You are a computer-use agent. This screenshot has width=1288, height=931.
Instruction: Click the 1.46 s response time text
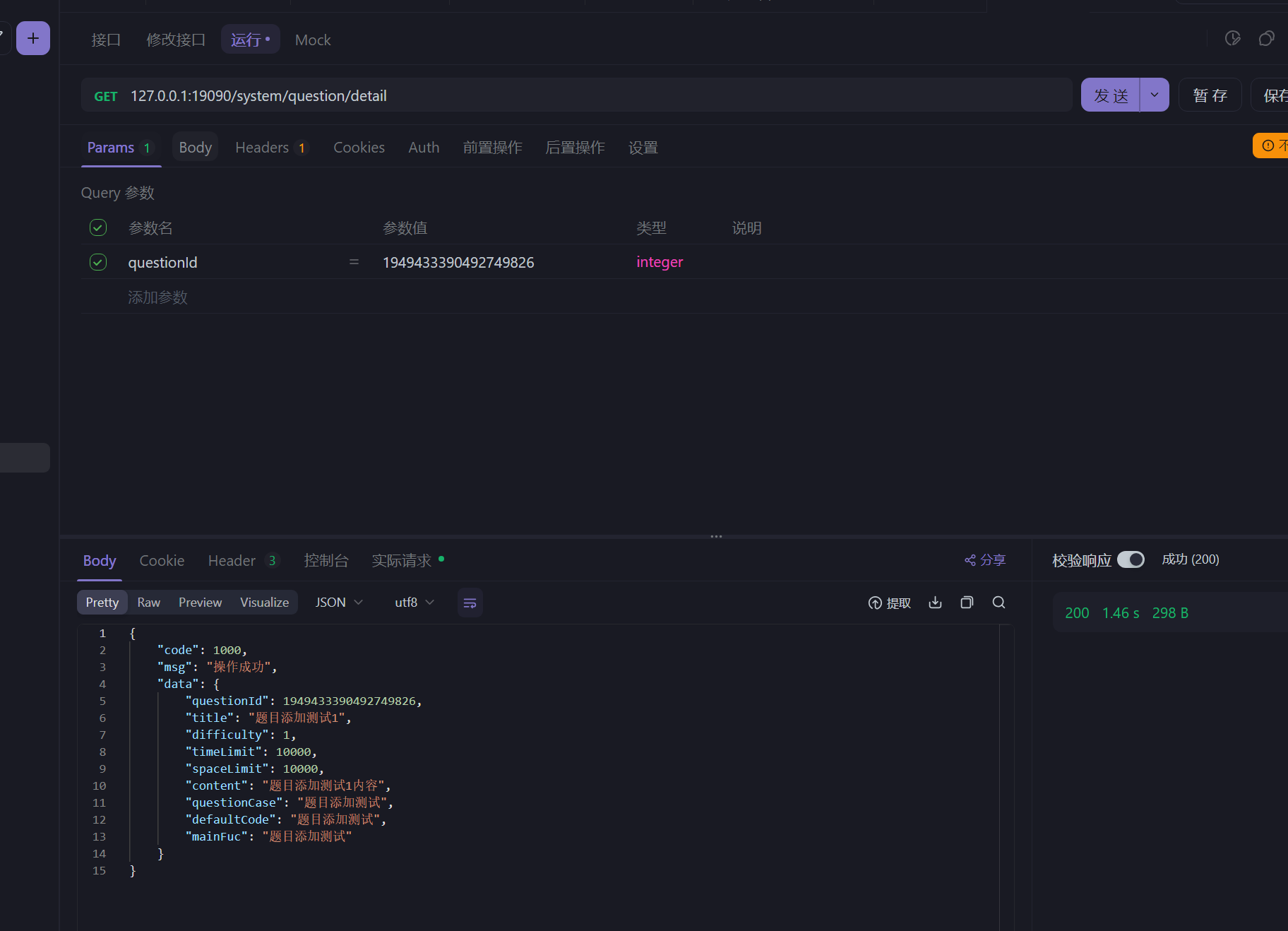click(x=1121, y=613)
